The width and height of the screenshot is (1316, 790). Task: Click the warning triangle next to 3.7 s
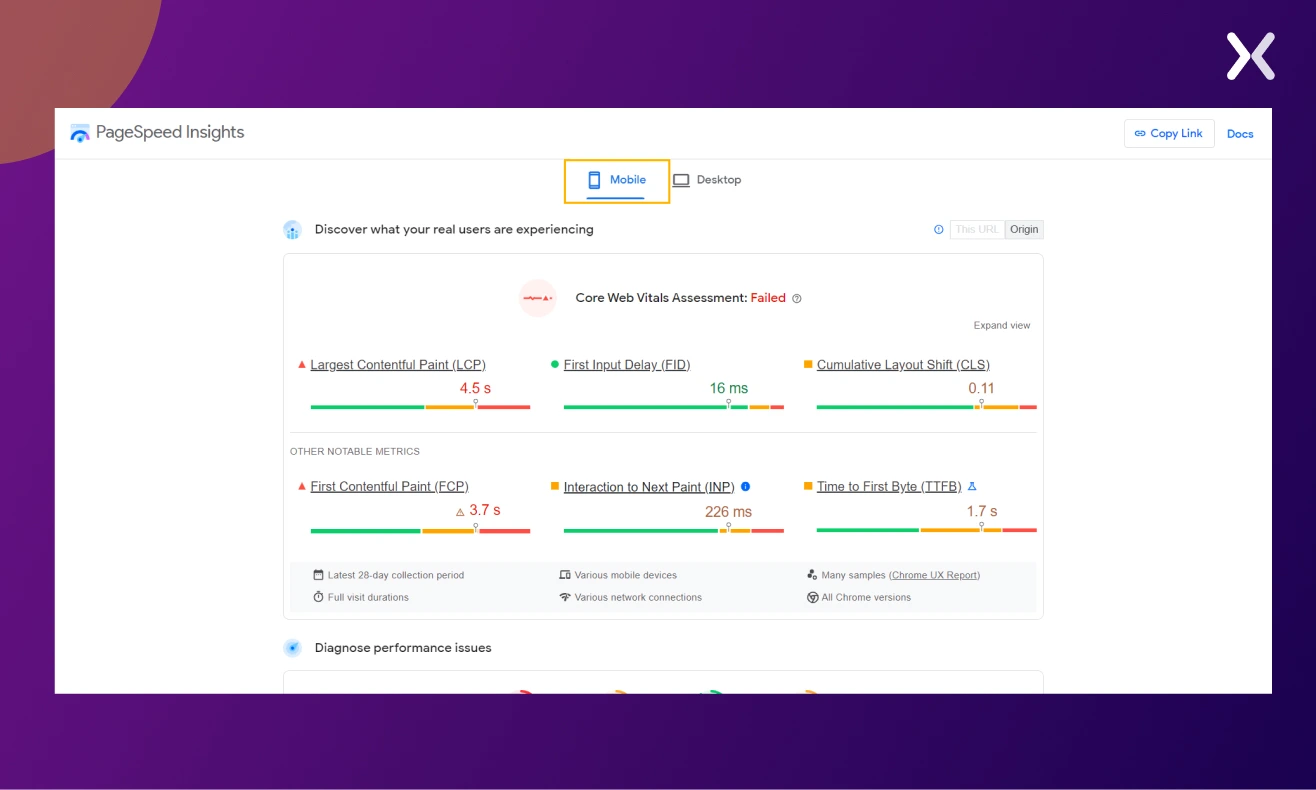(460, 512)
